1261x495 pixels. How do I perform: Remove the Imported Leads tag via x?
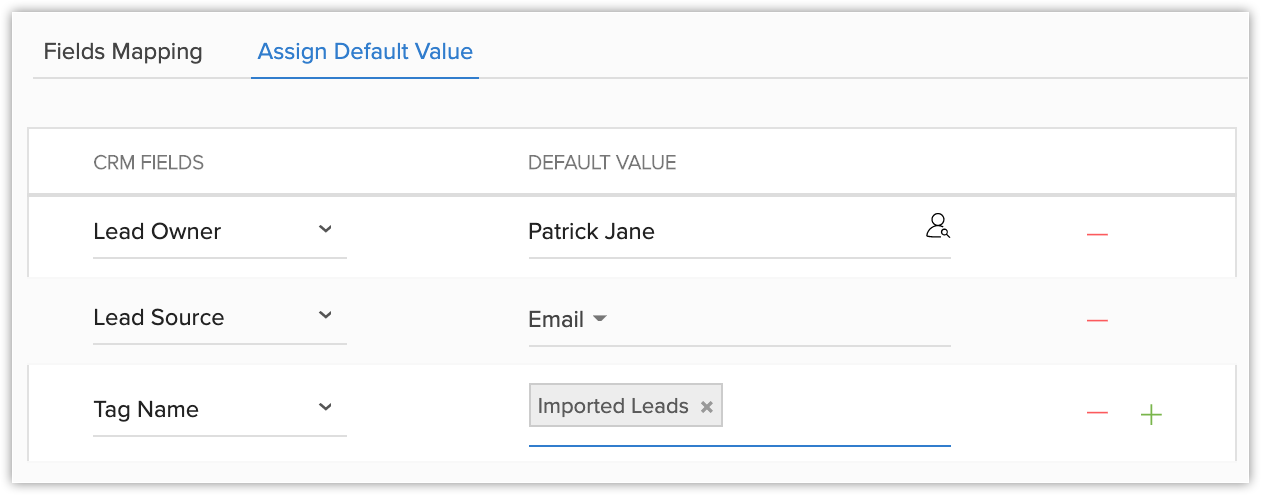(x=706, y=407)
